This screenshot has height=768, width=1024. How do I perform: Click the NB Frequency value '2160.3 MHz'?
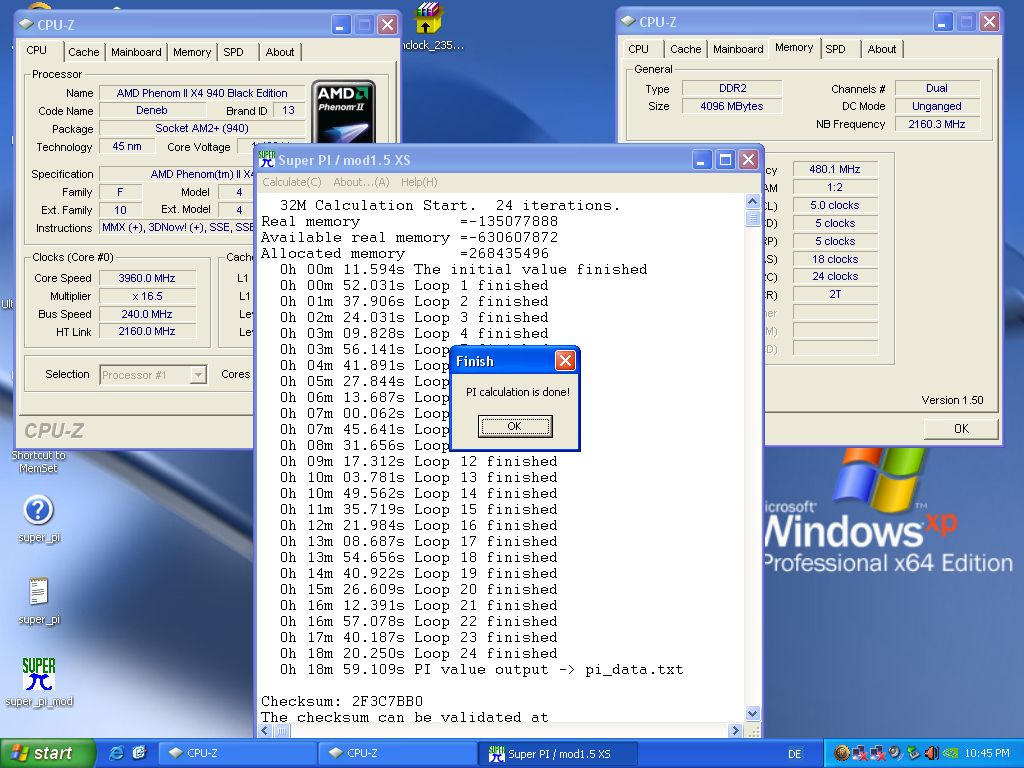tap(936, 124)
